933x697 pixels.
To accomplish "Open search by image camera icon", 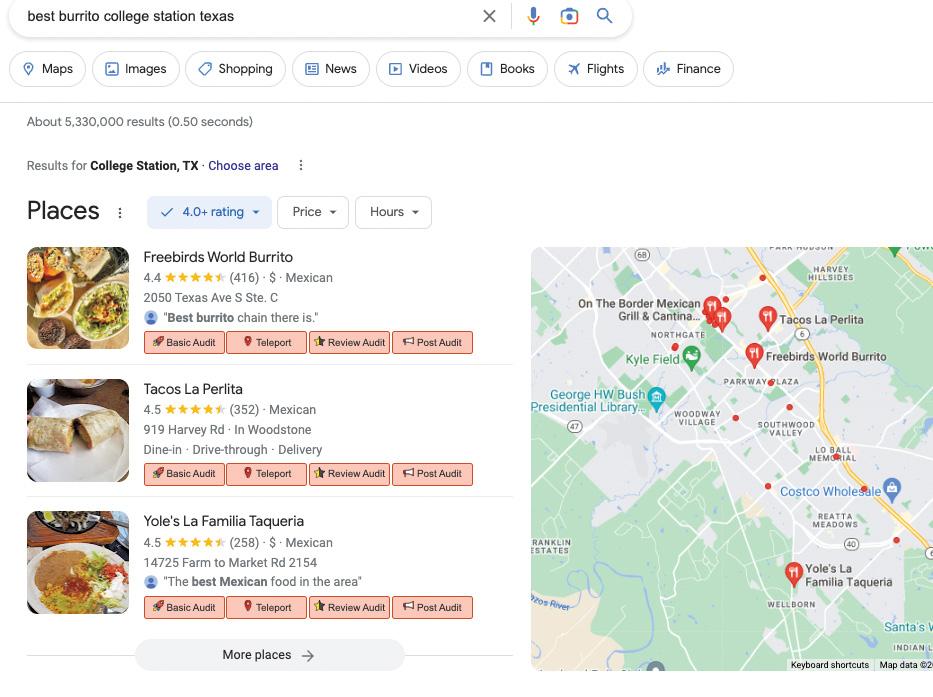I will pos(569,16).
